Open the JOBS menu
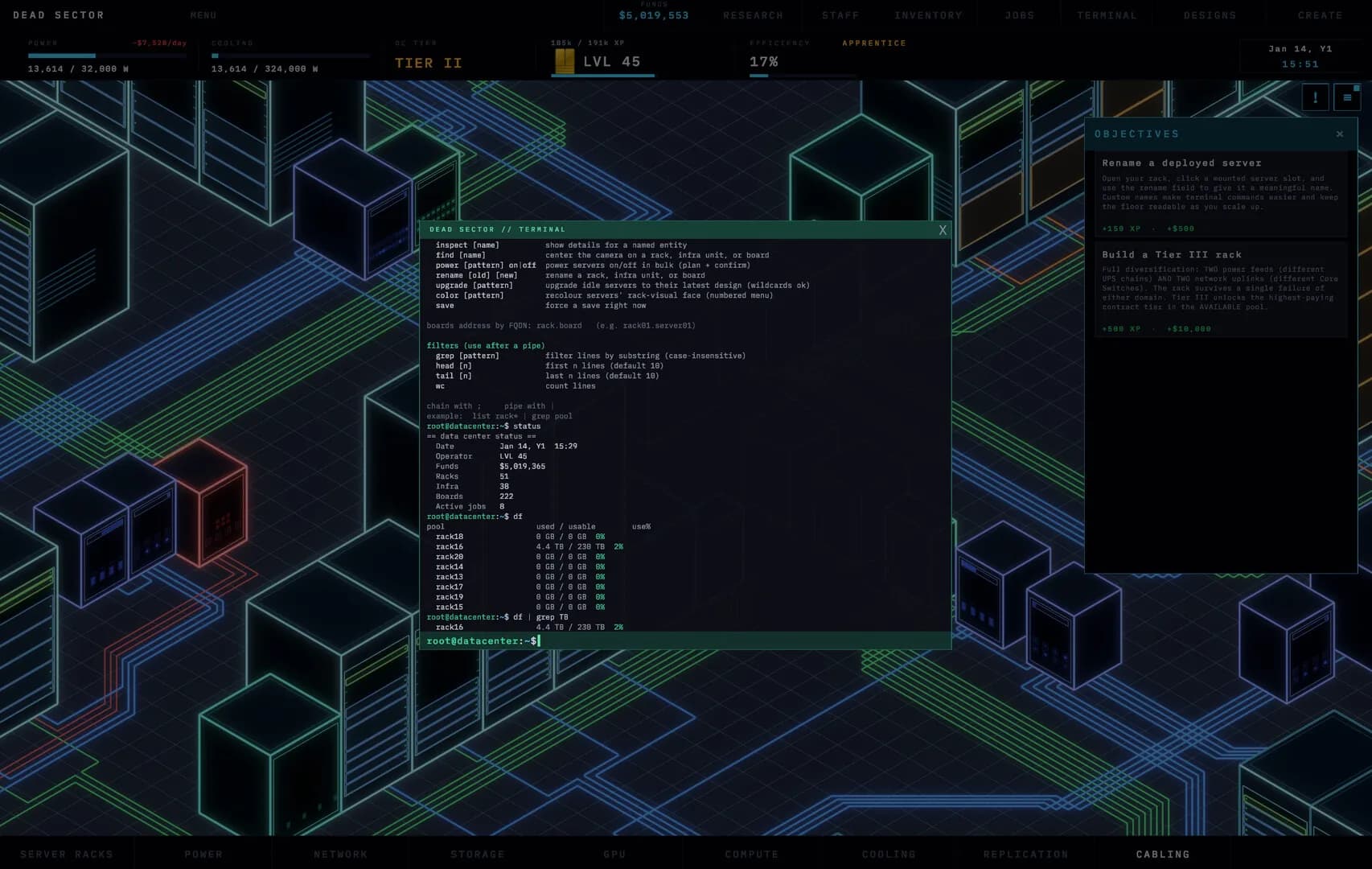The image size is (1372, 869). [1020, 15]
